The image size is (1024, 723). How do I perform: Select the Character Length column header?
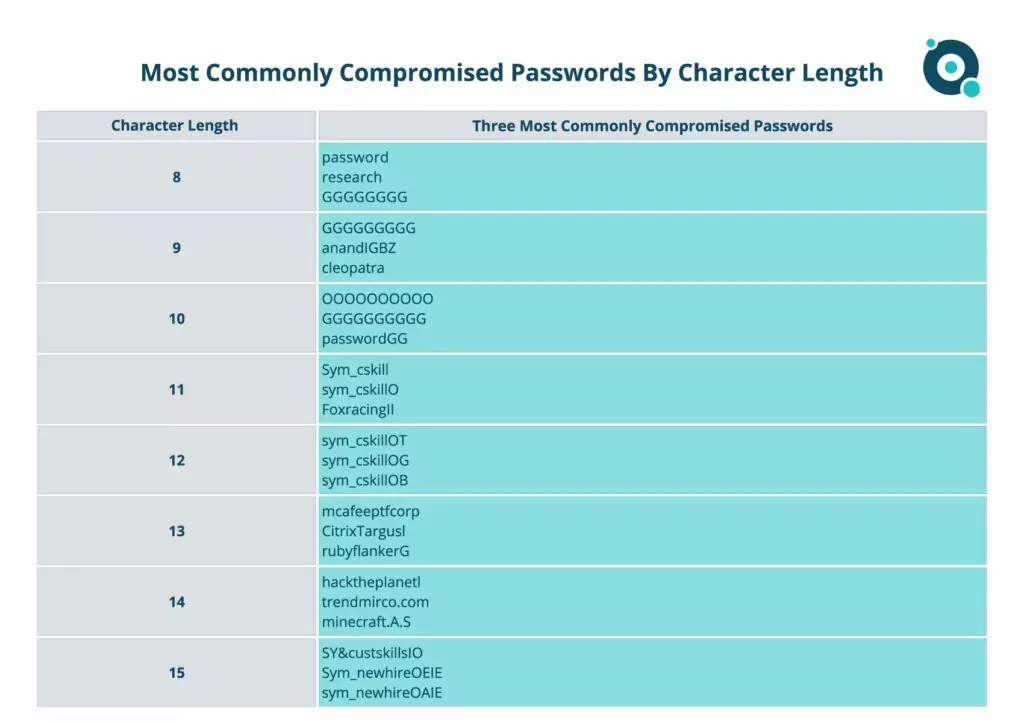[x=176, y=125]
